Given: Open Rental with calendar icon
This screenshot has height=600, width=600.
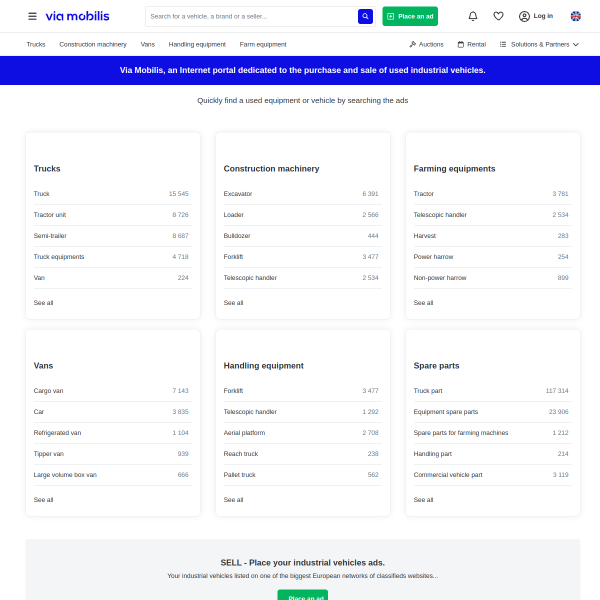Looking at the screenshot, I should [471, 44].
